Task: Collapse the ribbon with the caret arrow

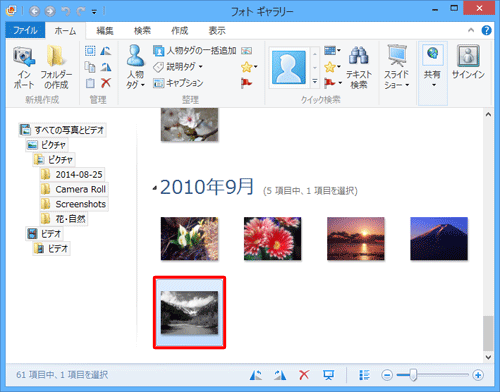Action: point(471,30)
